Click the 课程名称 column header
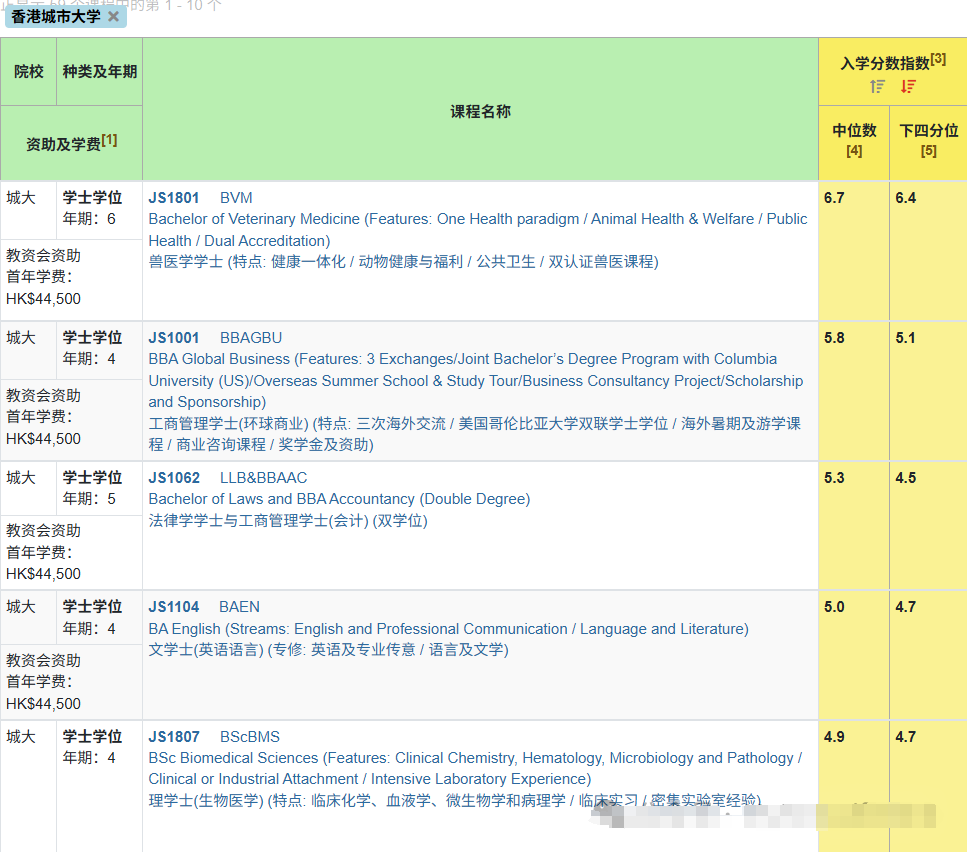The height and width of the screenshot is (852, 967). [480, 112]
